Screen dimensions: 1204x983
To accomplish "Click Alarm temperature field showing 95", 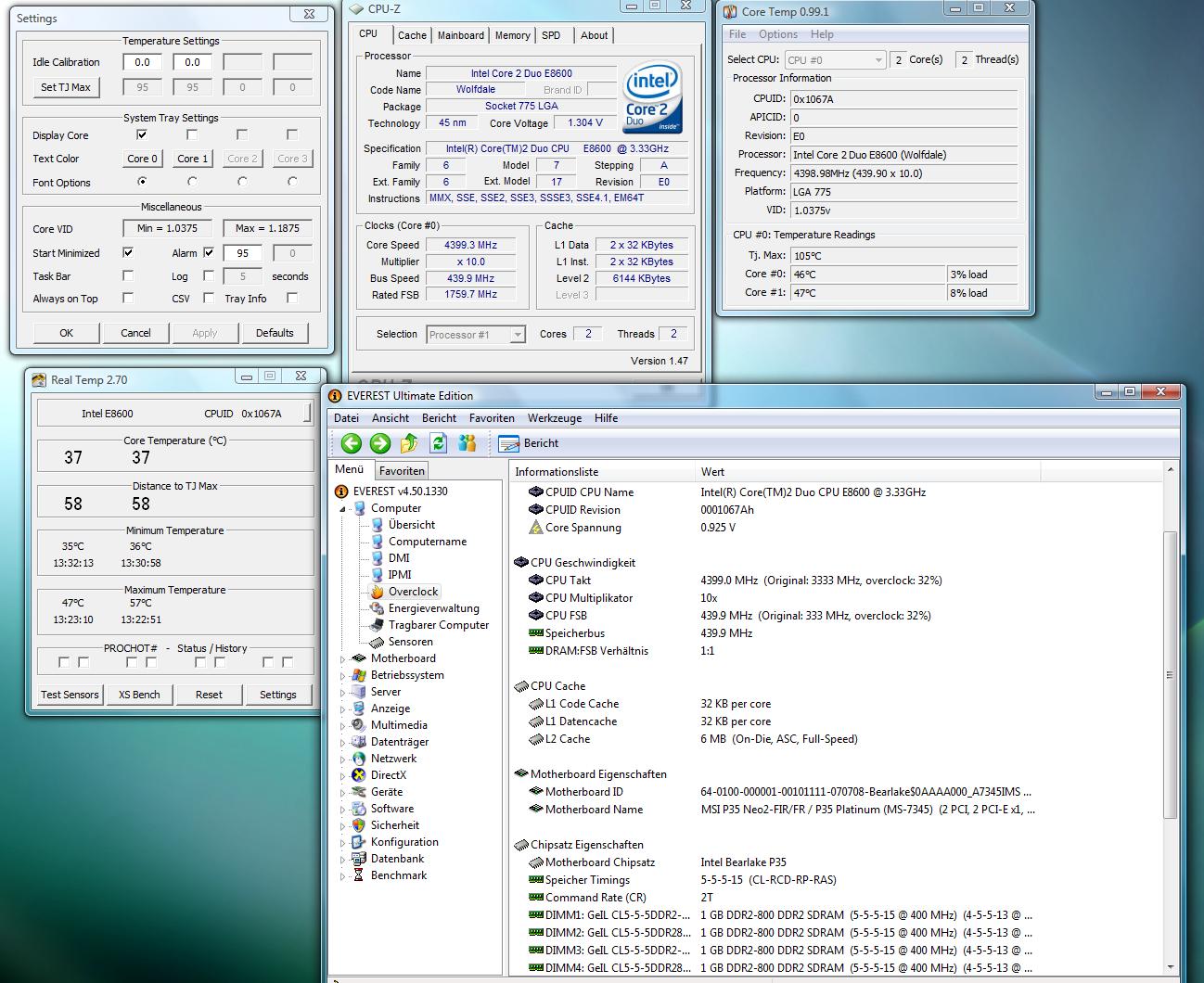I will [x=242, y=253].
